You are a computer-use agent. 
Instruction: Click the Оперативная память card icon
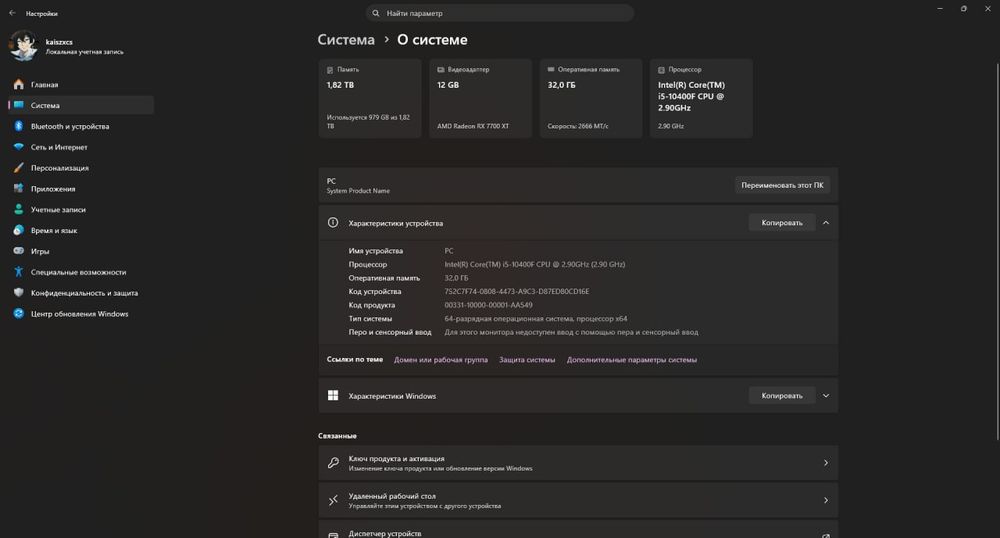[551, 69]
